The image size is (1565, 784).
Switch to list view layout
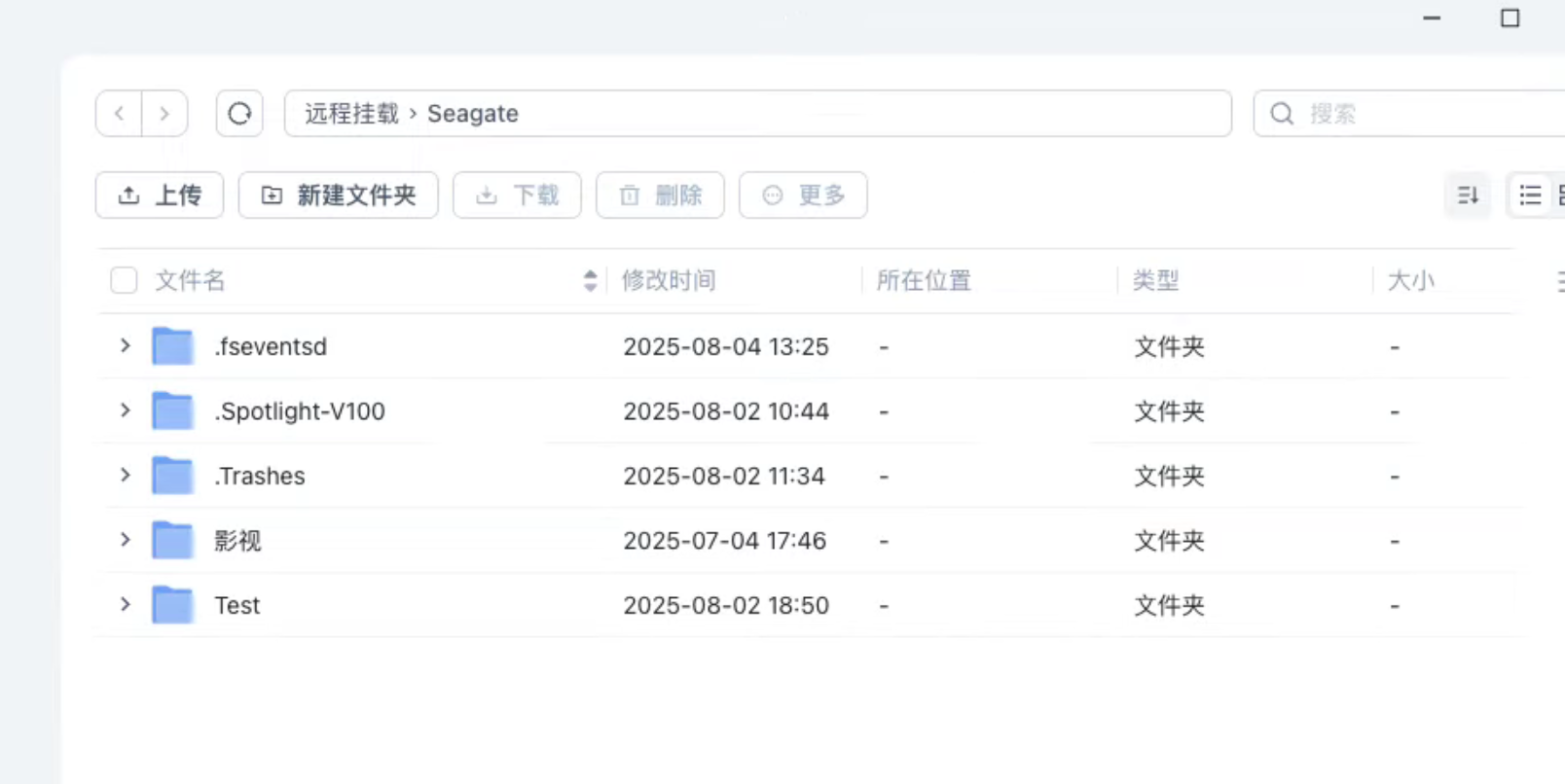coord(1530,196)
